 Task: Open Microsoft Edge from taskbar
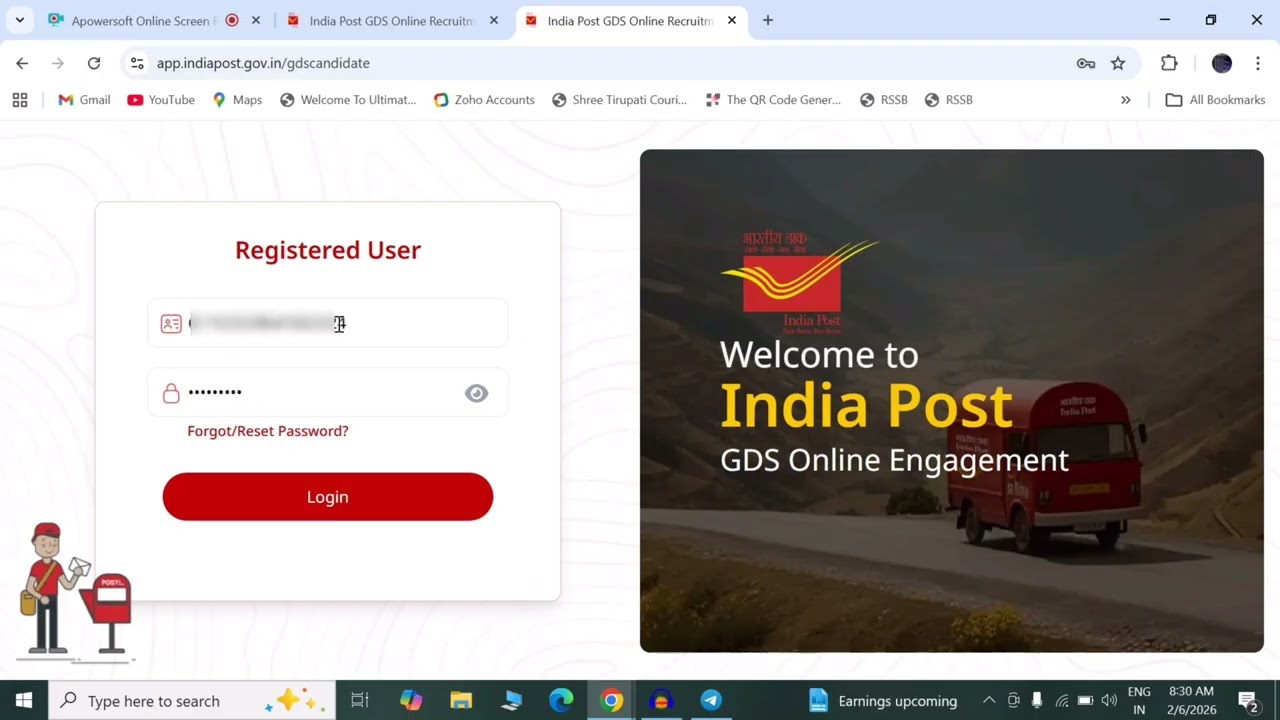[x=561, y=701]
